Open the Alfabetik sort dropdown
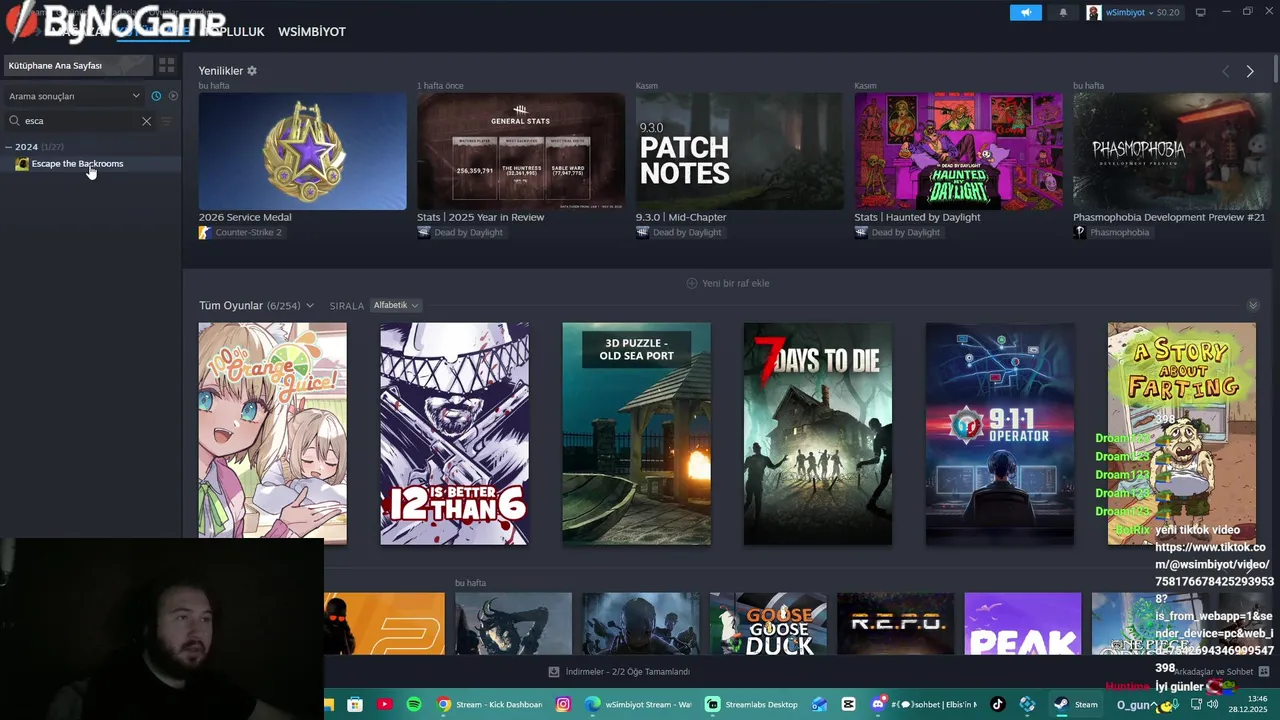The image size is (1280, 720). pyautogui.click(x=396, y=305)
